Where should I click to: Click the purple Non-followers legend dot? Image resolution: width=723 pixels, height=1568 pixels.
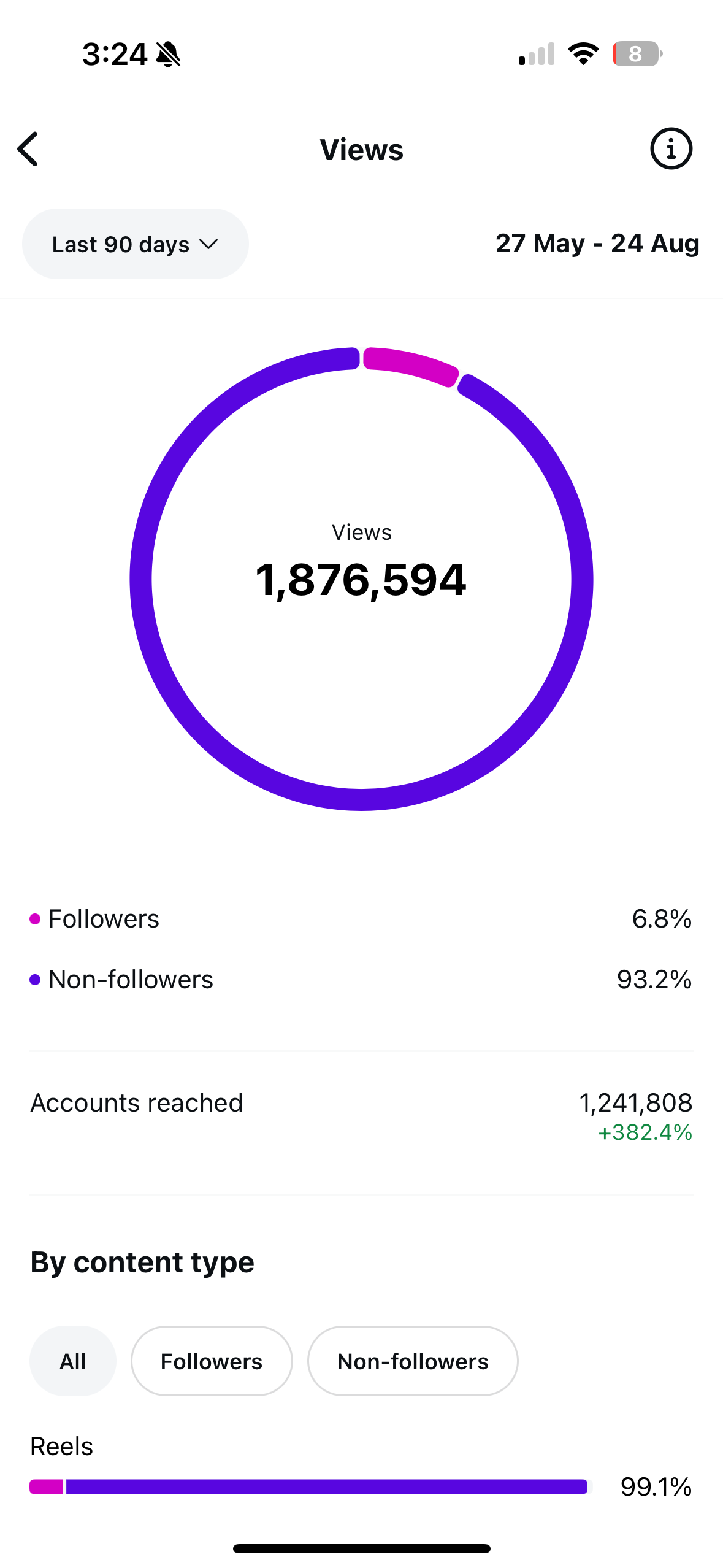pos(35,980)
